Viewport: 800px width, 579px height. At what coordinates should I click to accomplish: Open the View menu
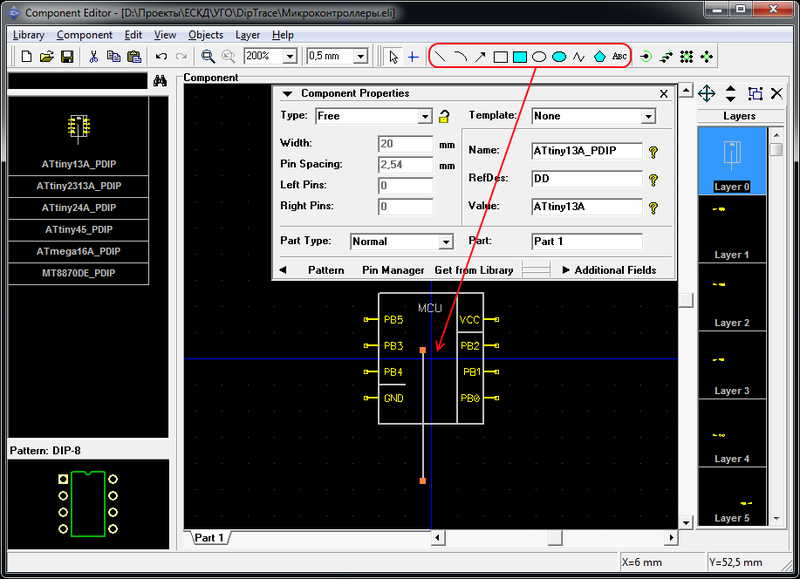[165, 35]
